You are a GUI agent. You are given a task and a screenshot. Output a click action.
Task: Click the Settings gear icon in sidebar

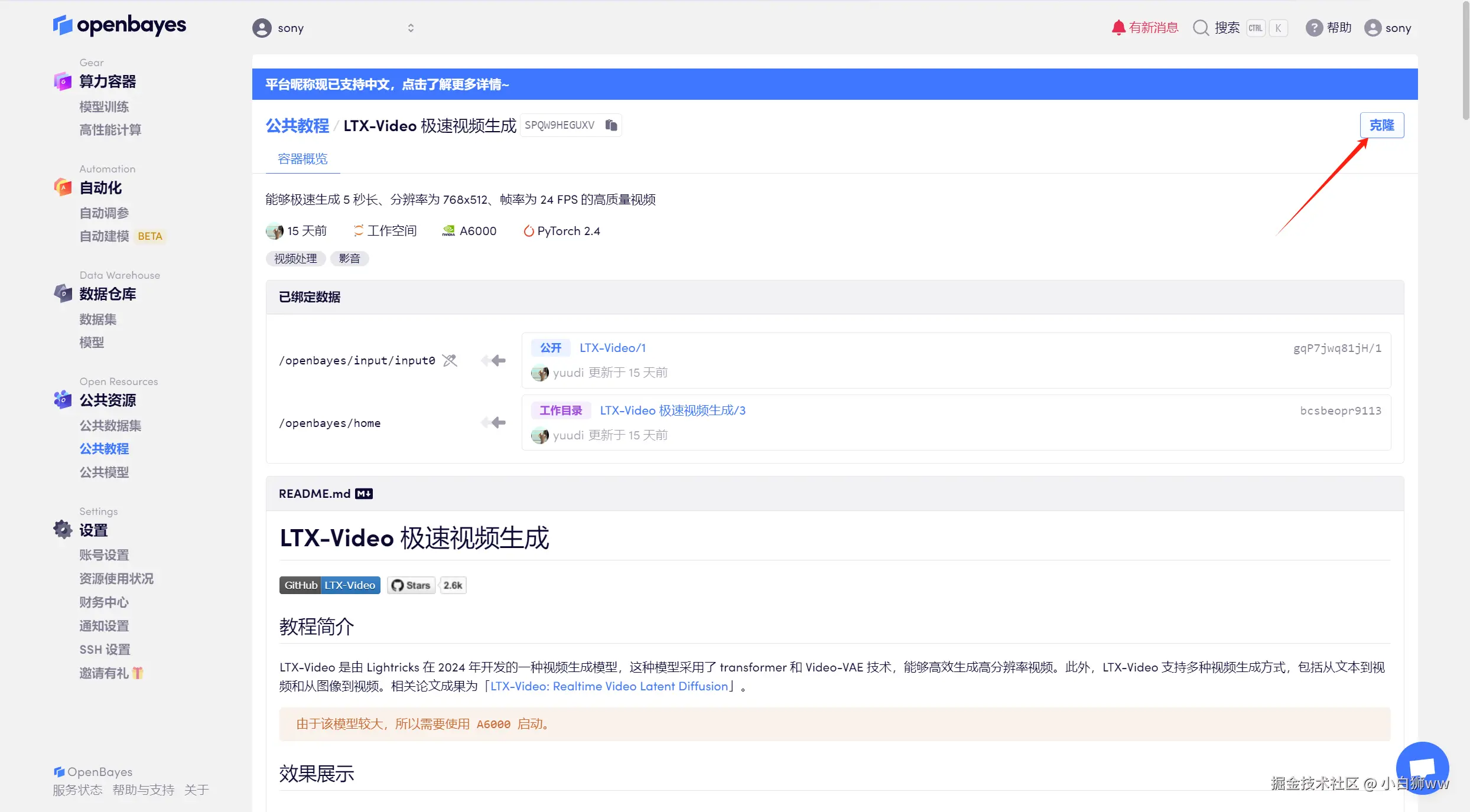pos(63,529)
